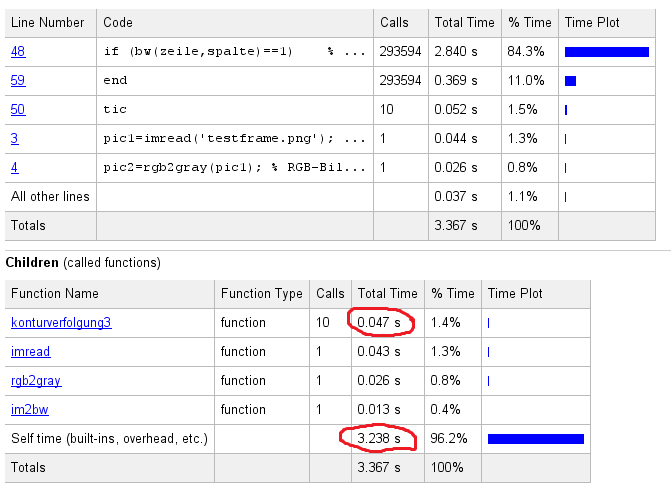This screenshot has width=671, height=485.
Task: Open line 48 link in profiler
Action: click(17, 51)
